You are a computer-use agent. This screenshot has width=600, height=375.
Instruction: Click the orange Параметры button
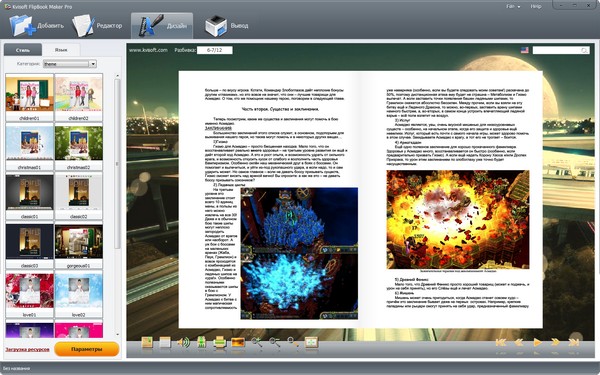[x=86, y=349]
